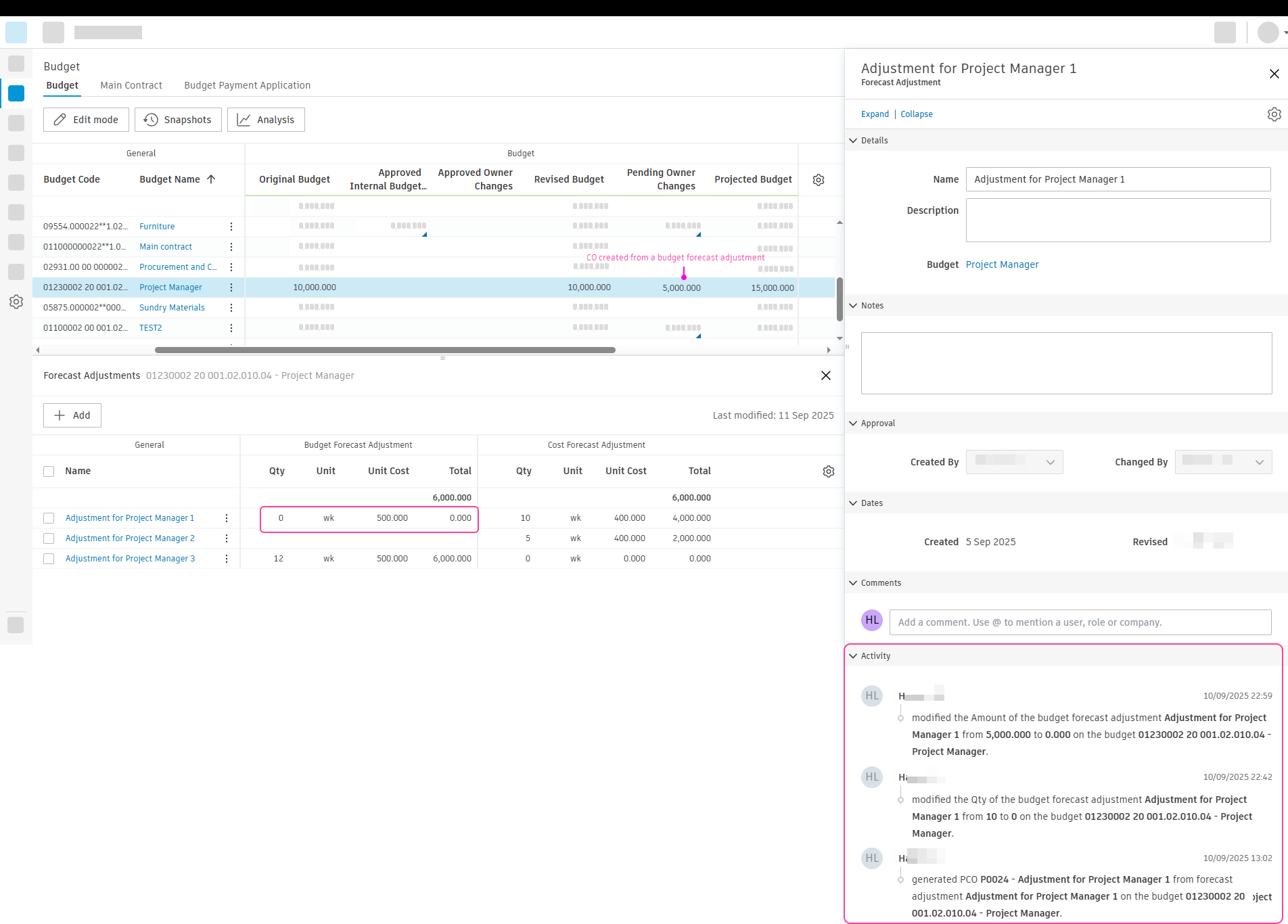This screenshot has width=1288, height=924.
Task: Open the Analysis view
Action: (x=265, y=120)
